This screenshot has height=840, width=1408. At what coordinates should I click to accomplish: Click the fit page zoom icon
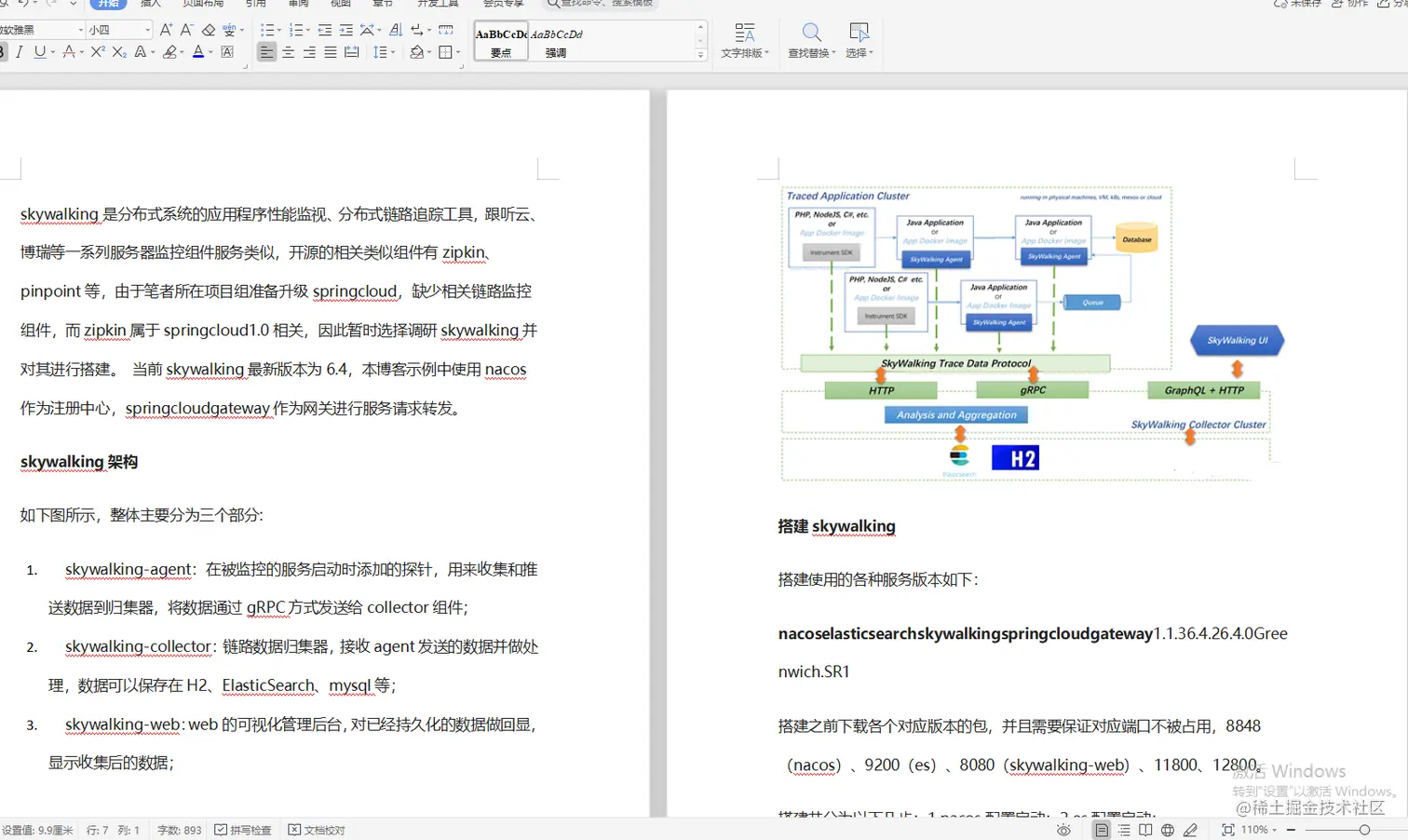[1228, 830]
